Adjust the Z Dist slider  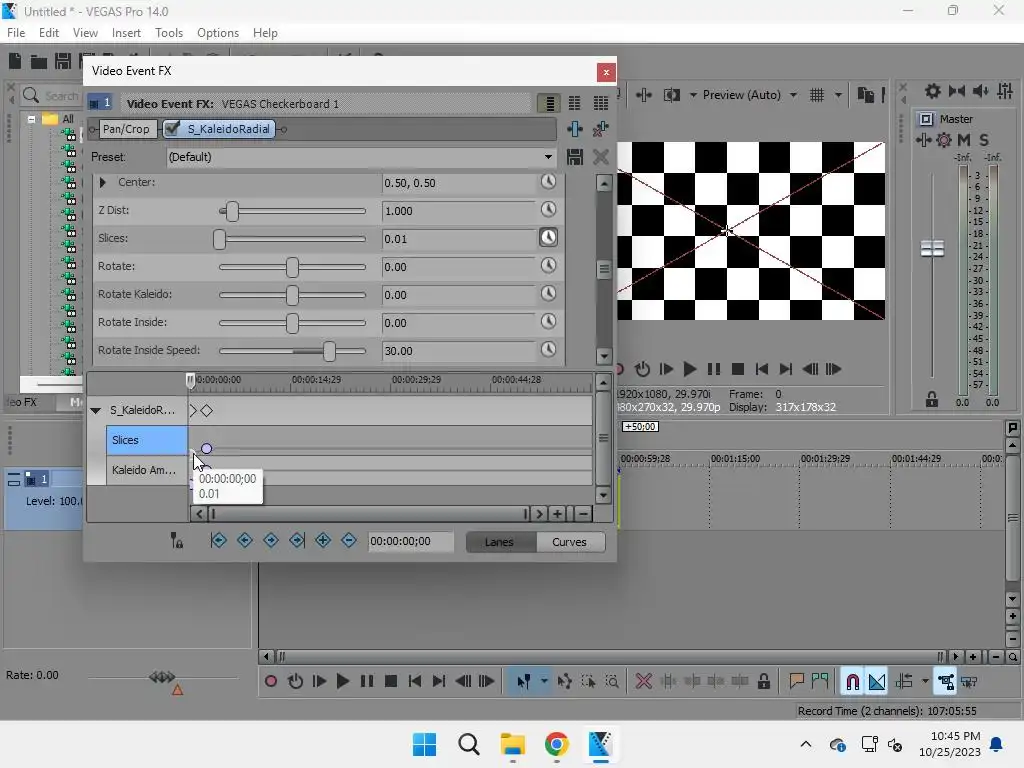point(232,211)
